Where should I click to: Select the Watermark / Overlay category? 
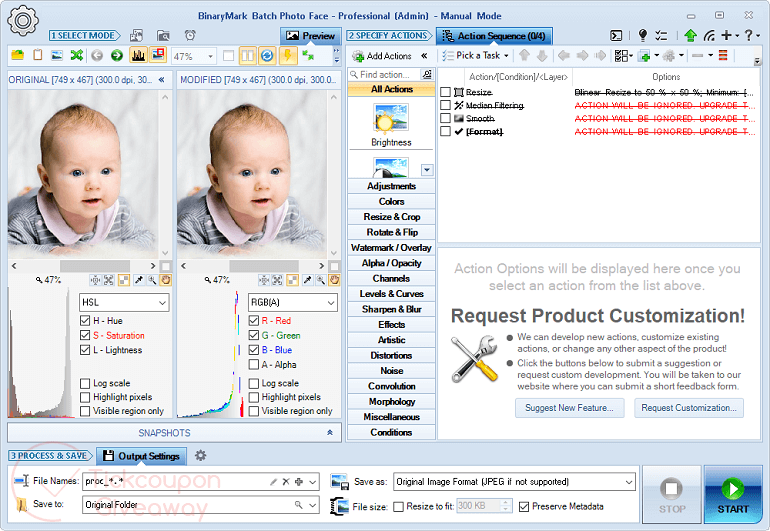coord(391,248)
